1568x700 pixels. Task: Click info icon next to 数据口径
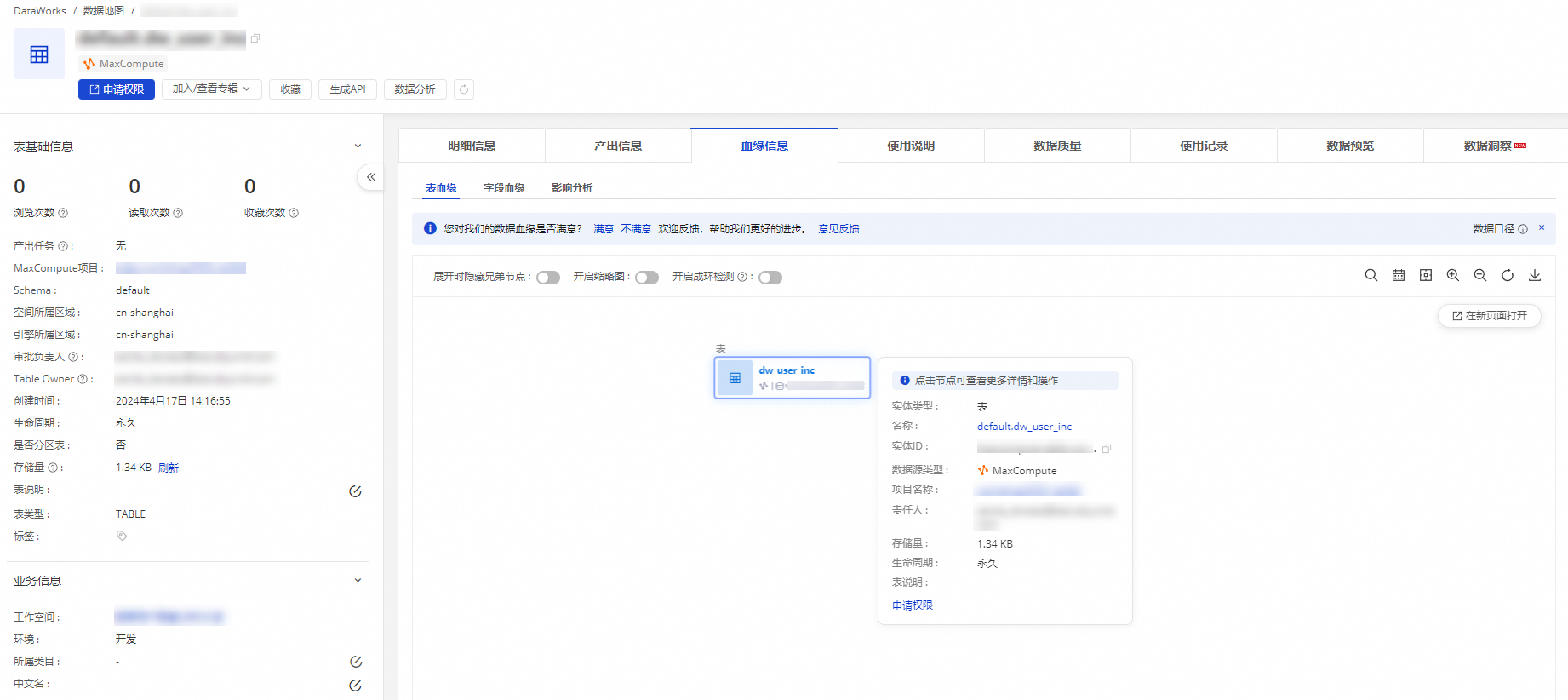[1522, 229]
